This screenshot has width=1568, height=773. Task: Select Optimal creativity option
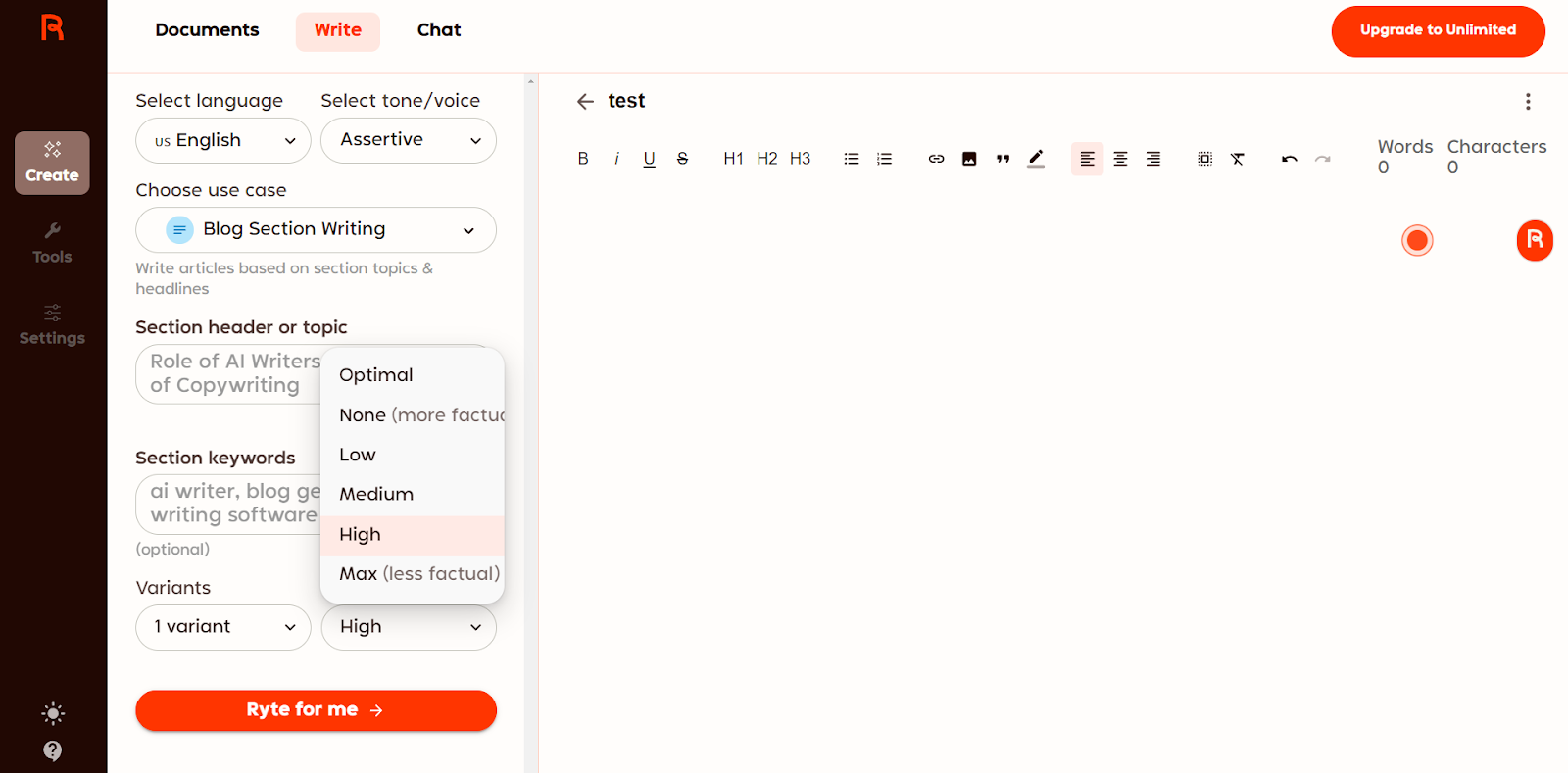[413, 375]
